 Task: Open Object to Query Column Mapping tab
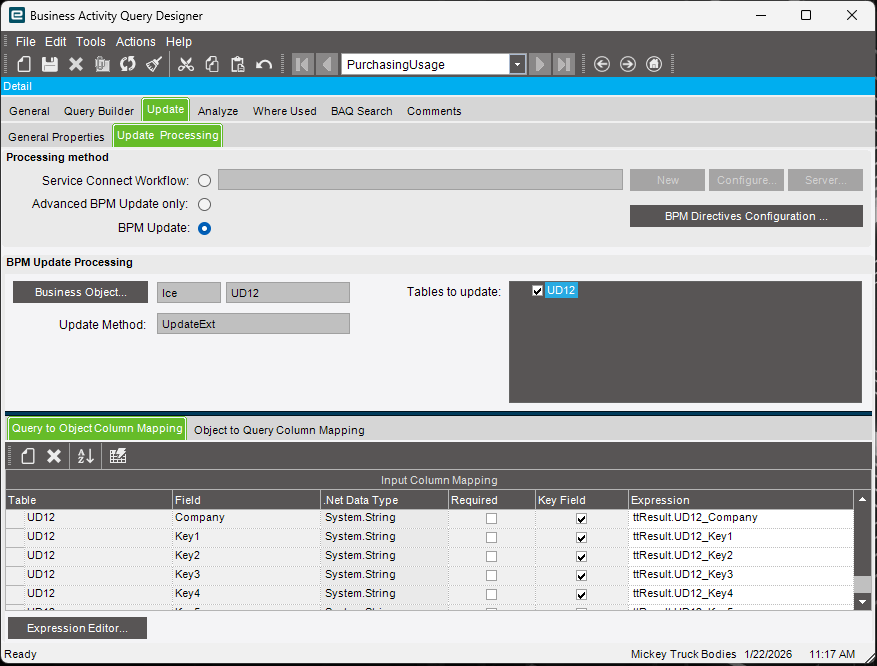[279, 430]
